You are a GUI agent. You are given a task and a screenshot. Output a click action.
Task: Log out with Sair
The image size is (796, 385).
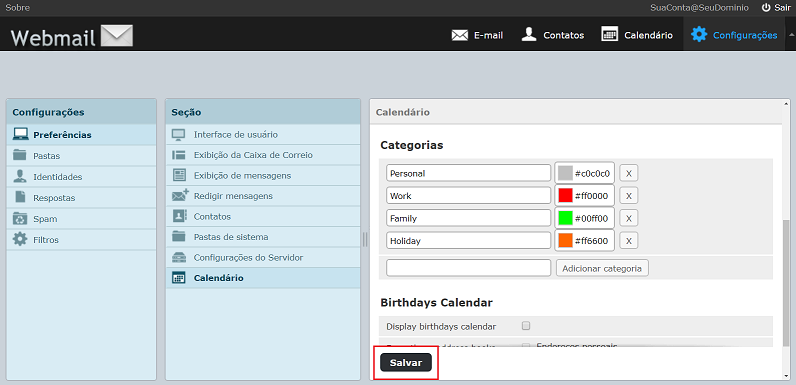point(776,8)
